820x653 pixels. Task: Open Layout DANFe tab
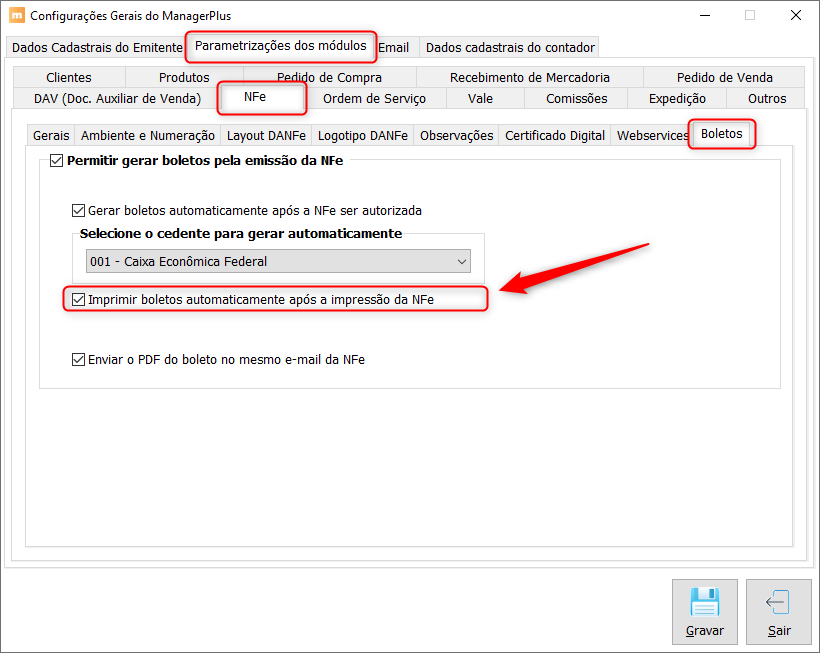click(266, 136)
